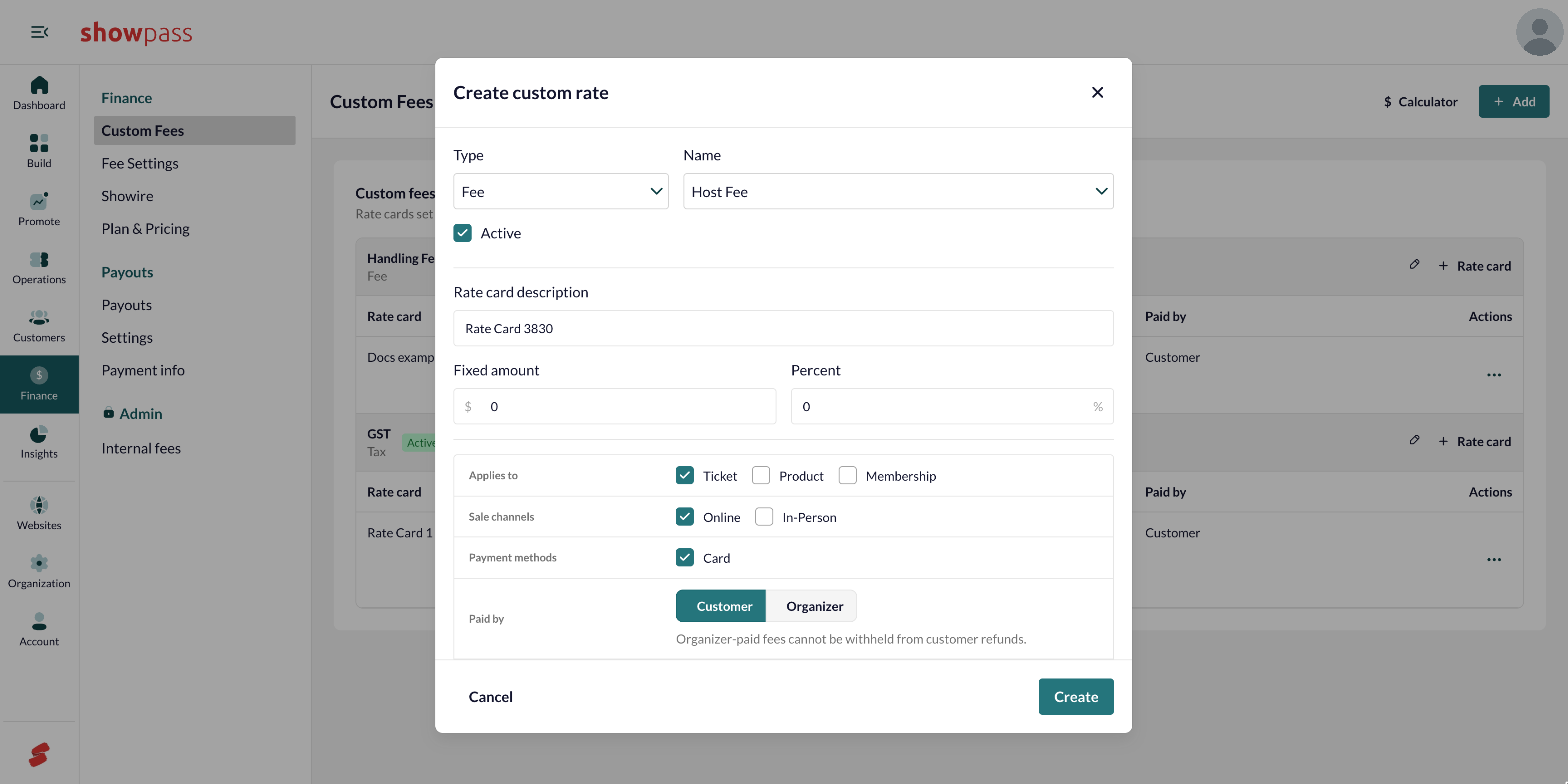Open the Account section
Image resolution: width=1568 pixels, height=784 pixels.
tap(39, 630)
